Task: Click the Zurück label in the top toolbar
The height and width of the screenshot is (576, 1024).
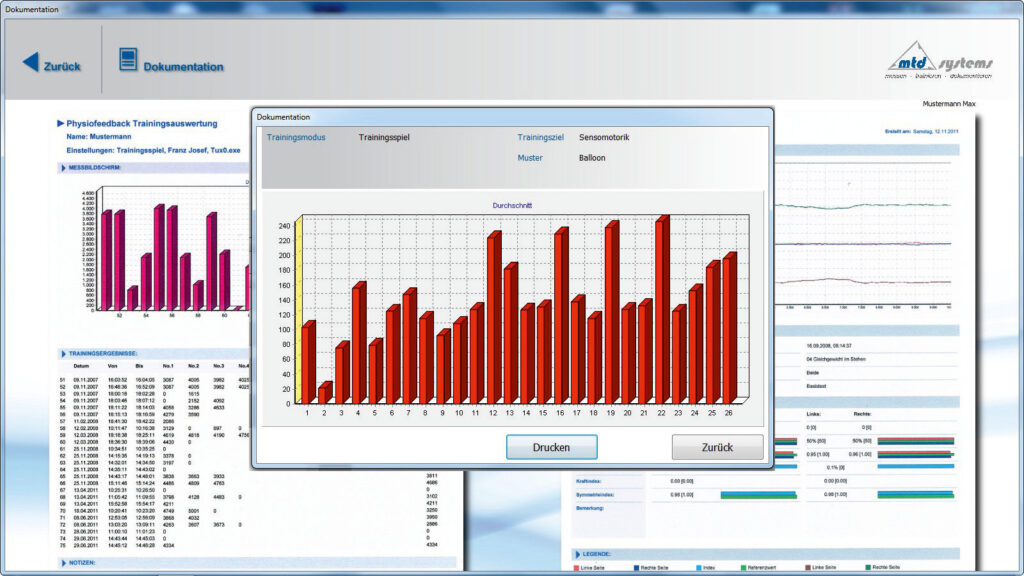Action: coord(63,66)
